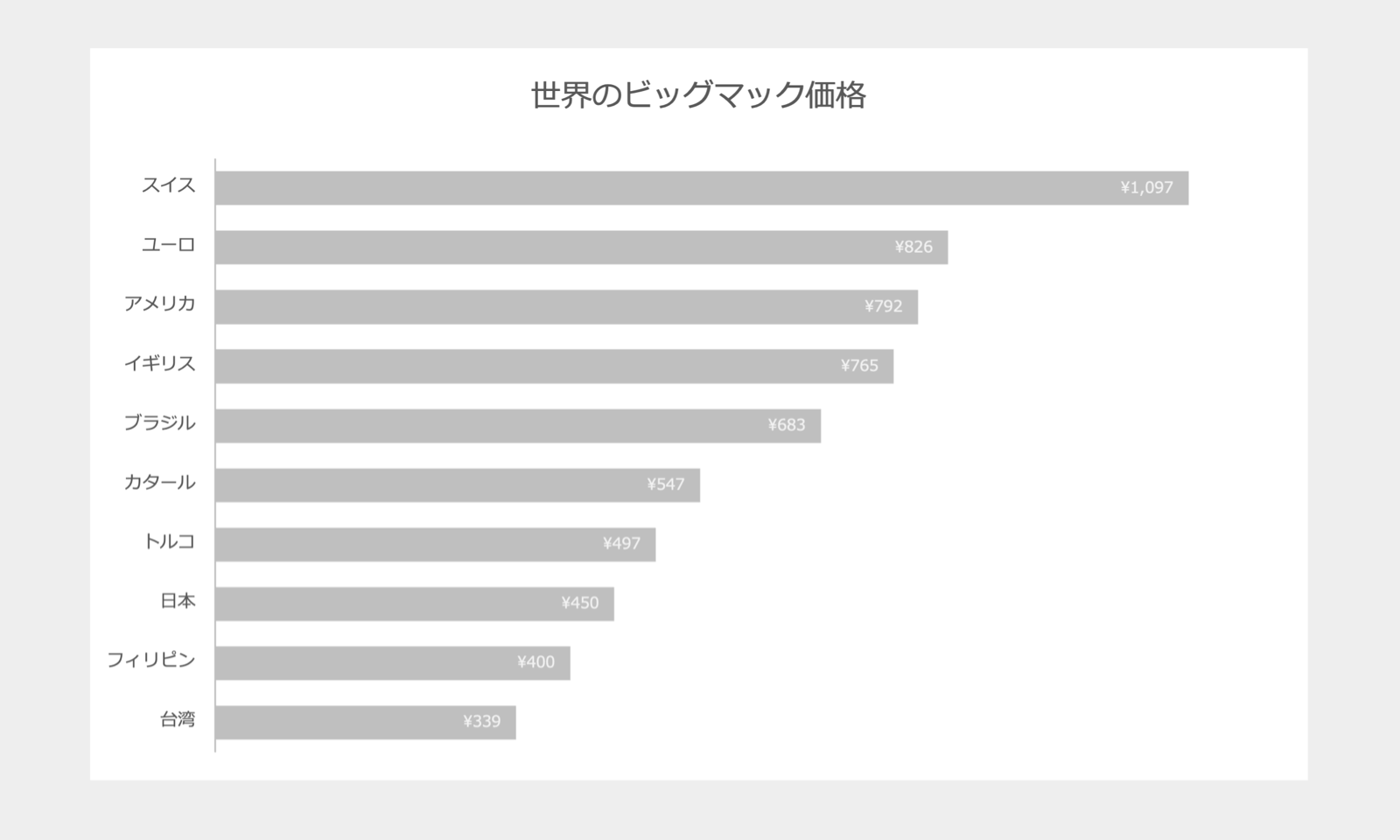Click the トルコ bar
1400x840 pixels.
click(436, 544)
